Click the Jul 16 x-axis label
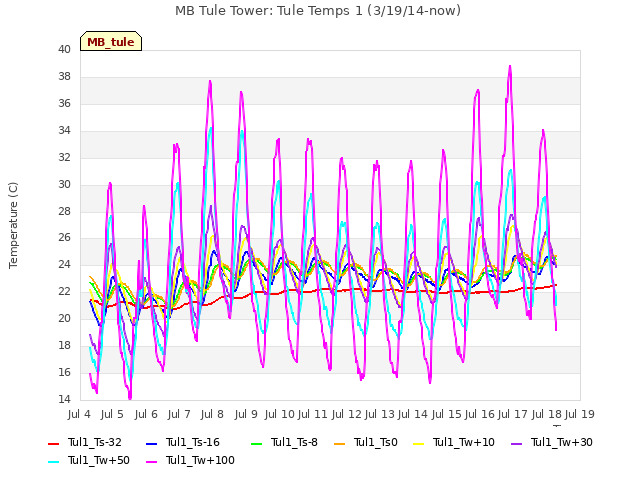The height and width of the screenshot is (480, 640). [480, 414]
